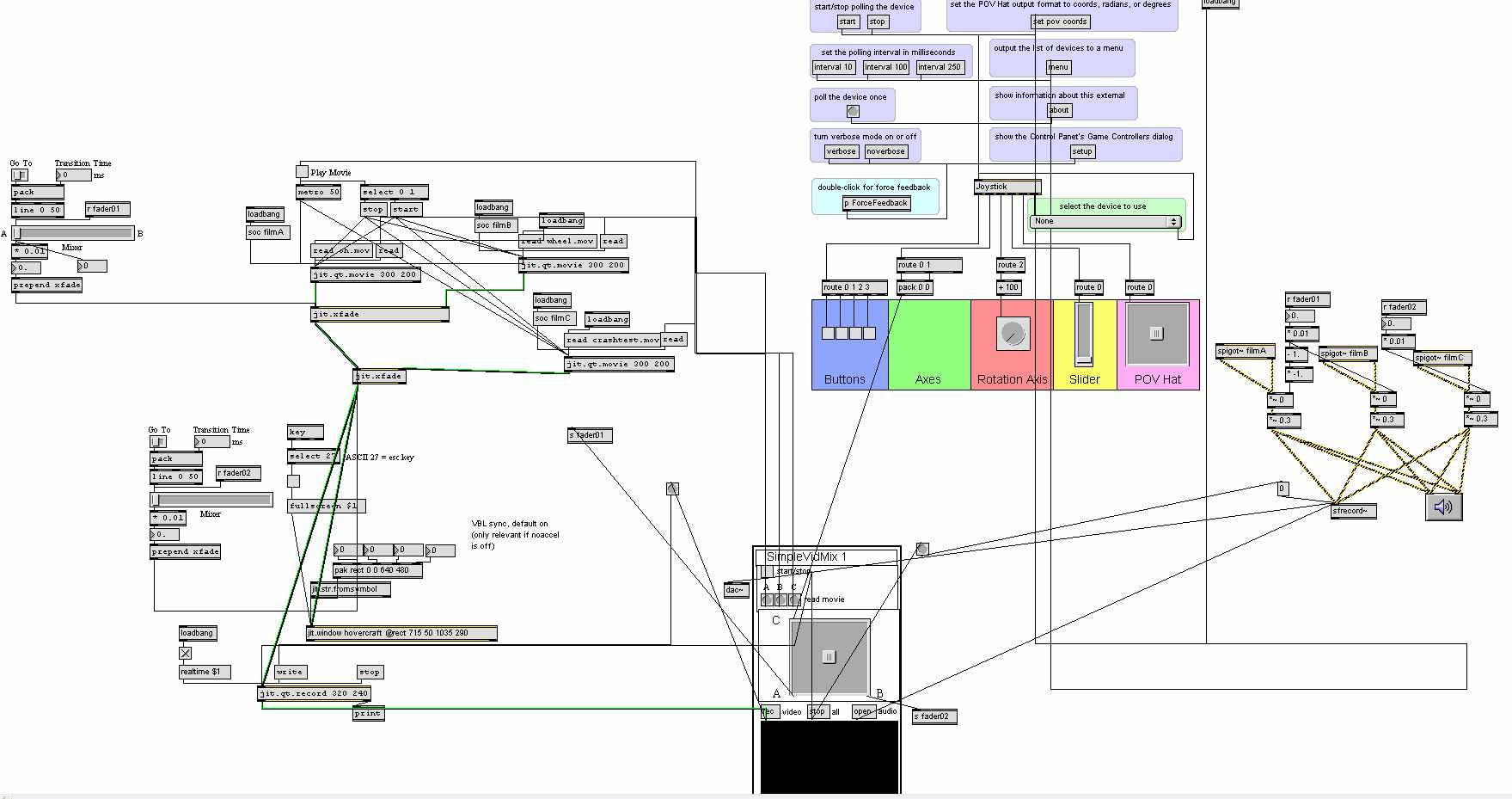Toggle the realtime X checkbox under loadbang

tap(185, 654)
